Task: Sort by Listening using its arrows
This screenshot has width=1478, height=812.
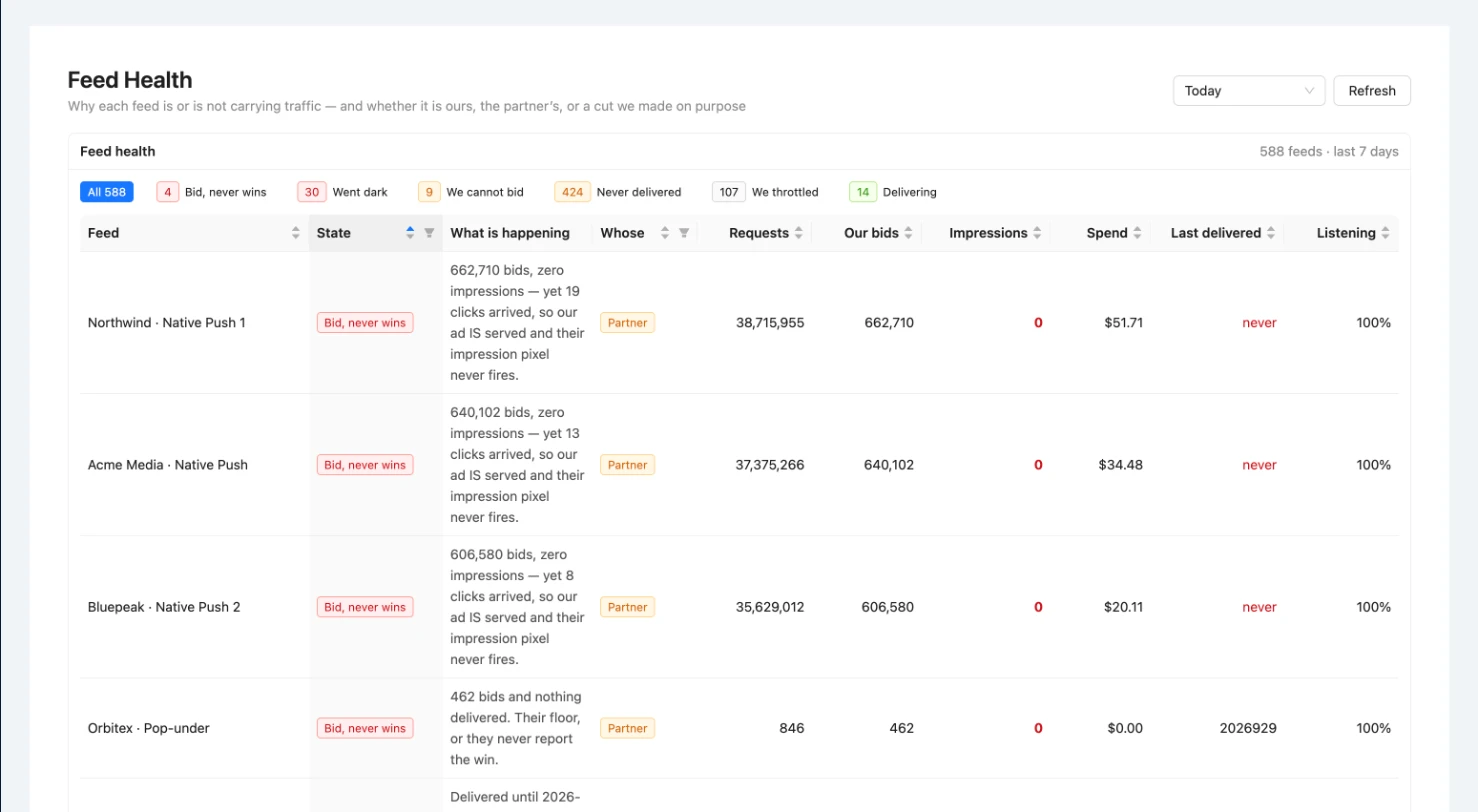Action: (1385, 233)
